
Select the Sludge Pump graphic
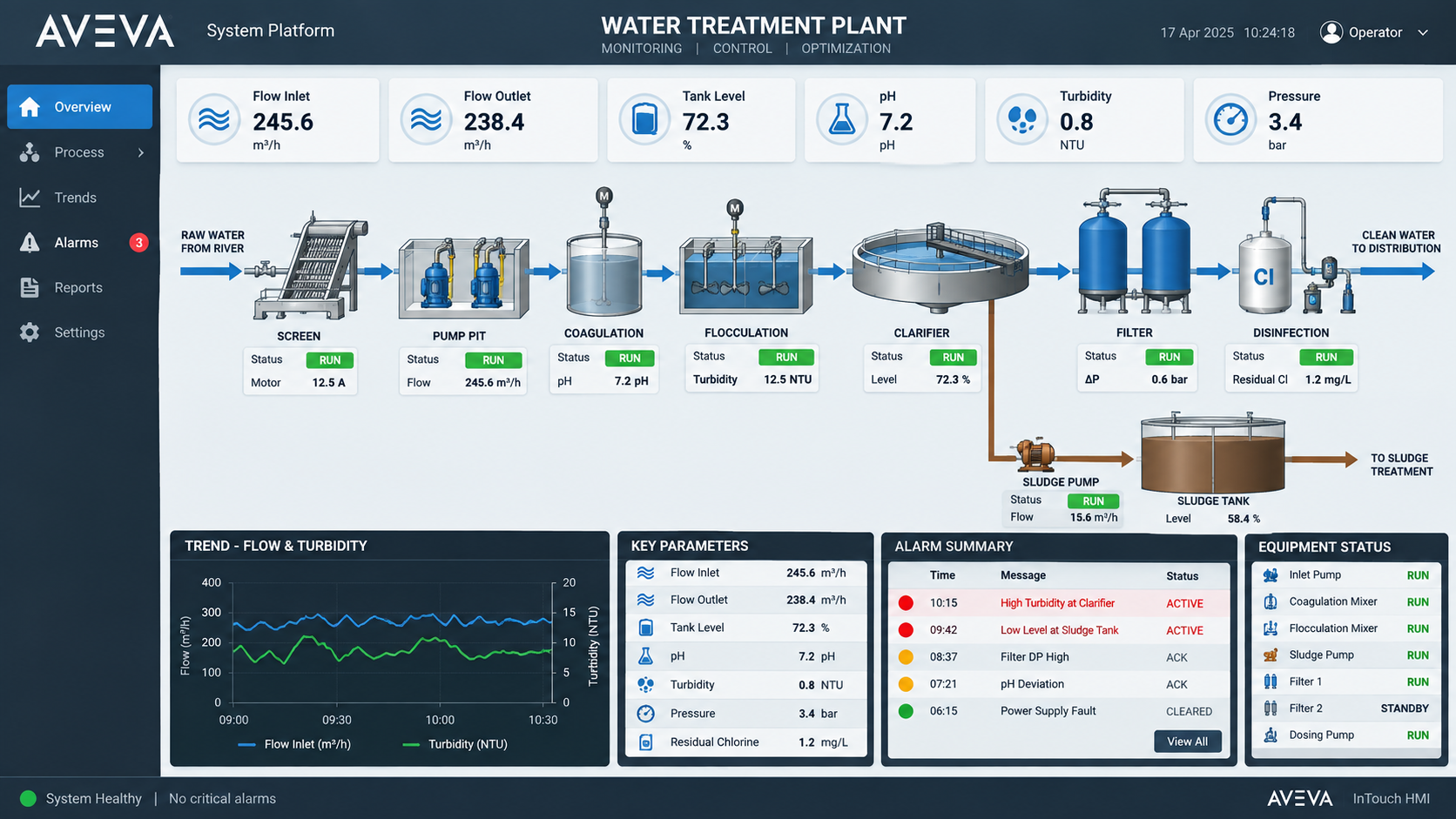pyautogui.click(x=1035, y=454)
